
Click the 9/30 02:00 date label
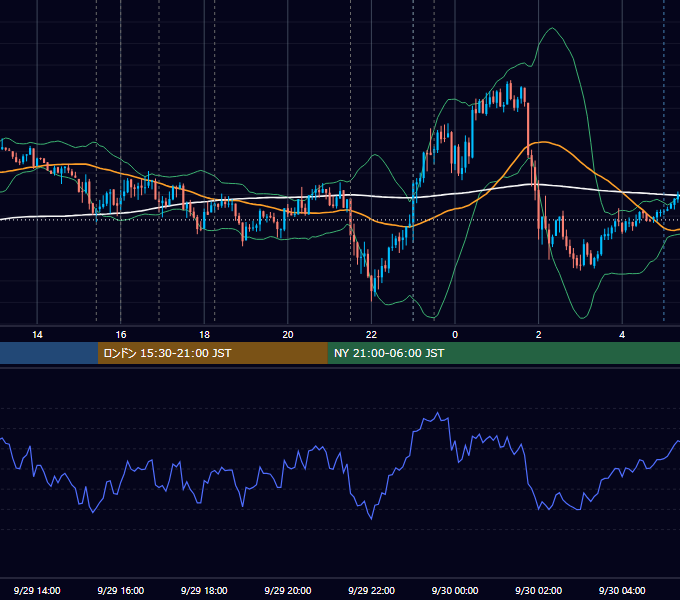point(539,590)
